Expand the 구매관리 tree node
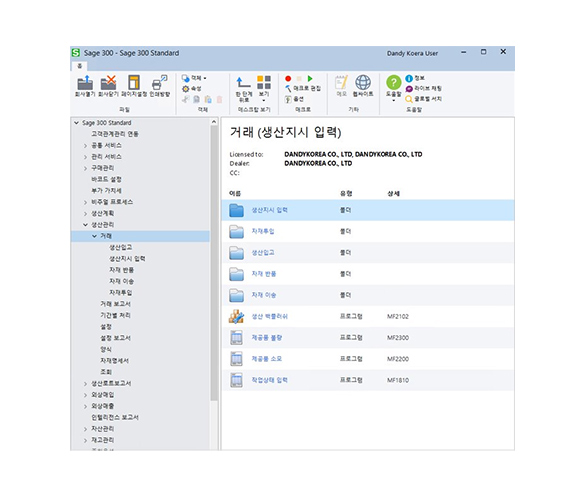Screen dimensions: 585x500 pyautogui.click(x=85, y=168)
